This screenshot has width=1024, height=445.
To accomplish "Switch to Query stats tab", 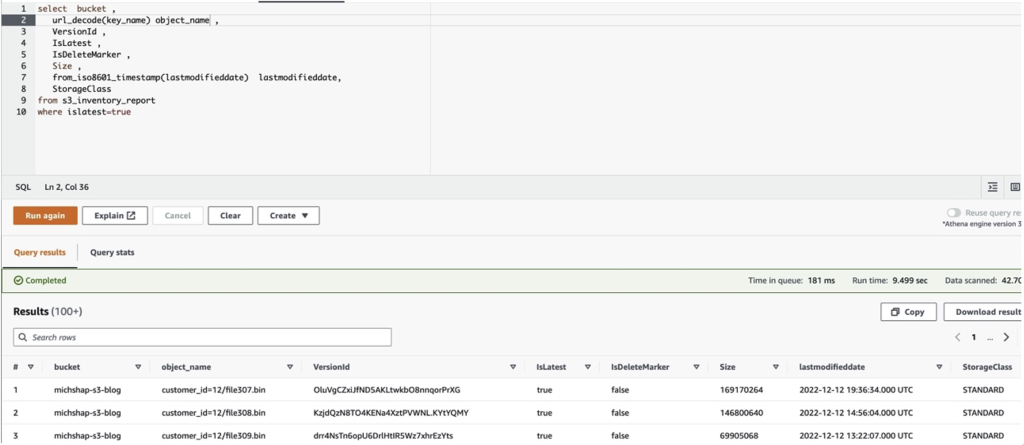I will click(112, 252).
